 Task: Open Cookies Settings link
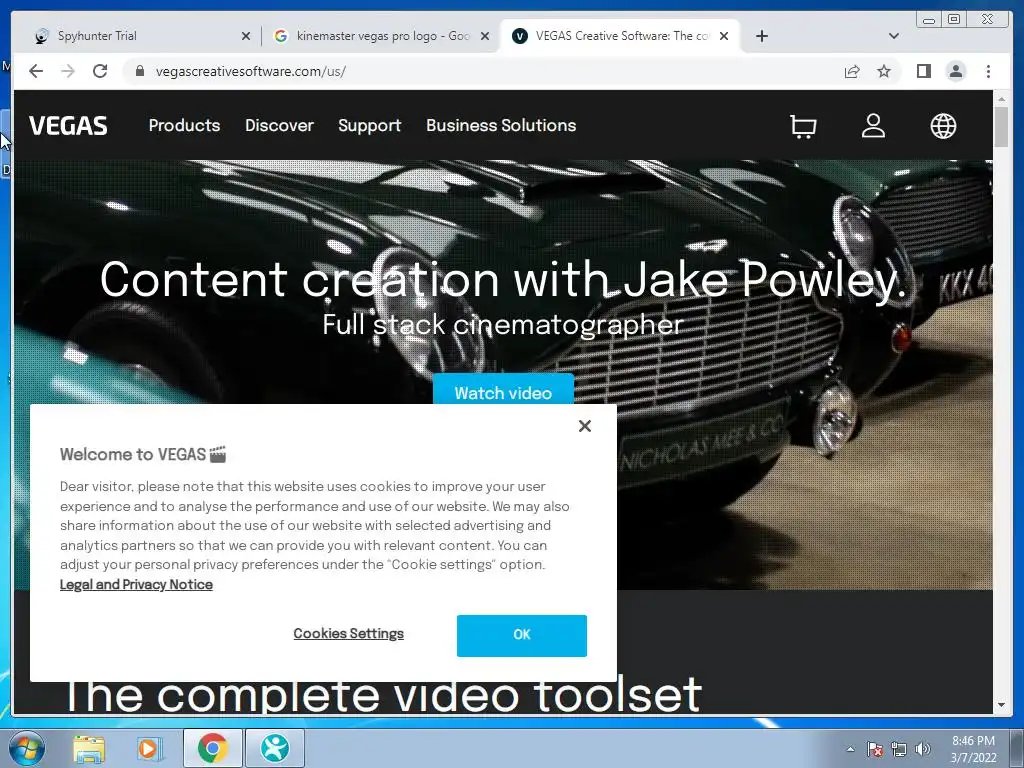pyautogui.click(x=348, y=633)
